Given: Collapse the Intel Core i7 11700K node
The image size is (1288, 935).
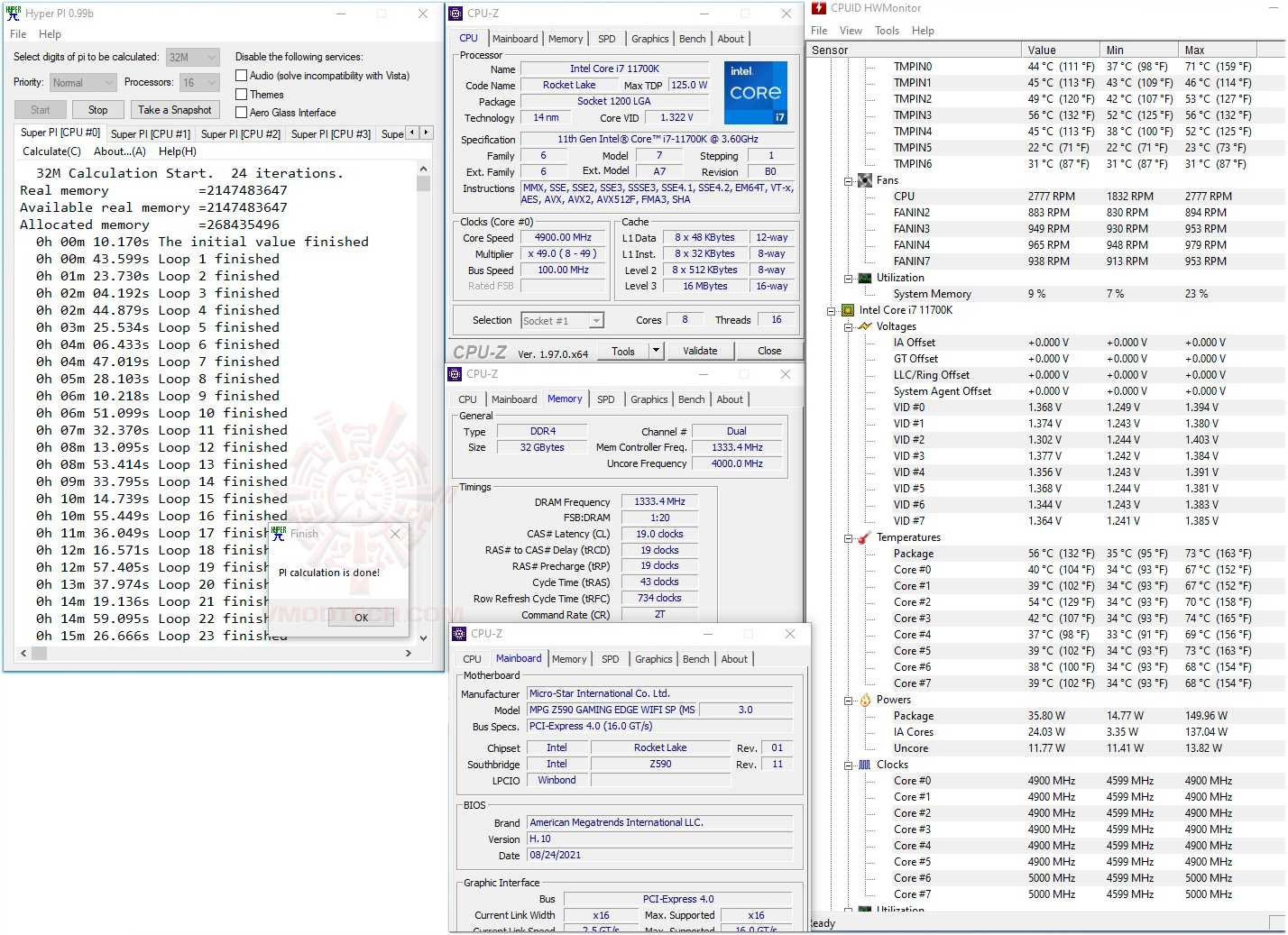Looking at the screenshot, I should coord(832,311).
